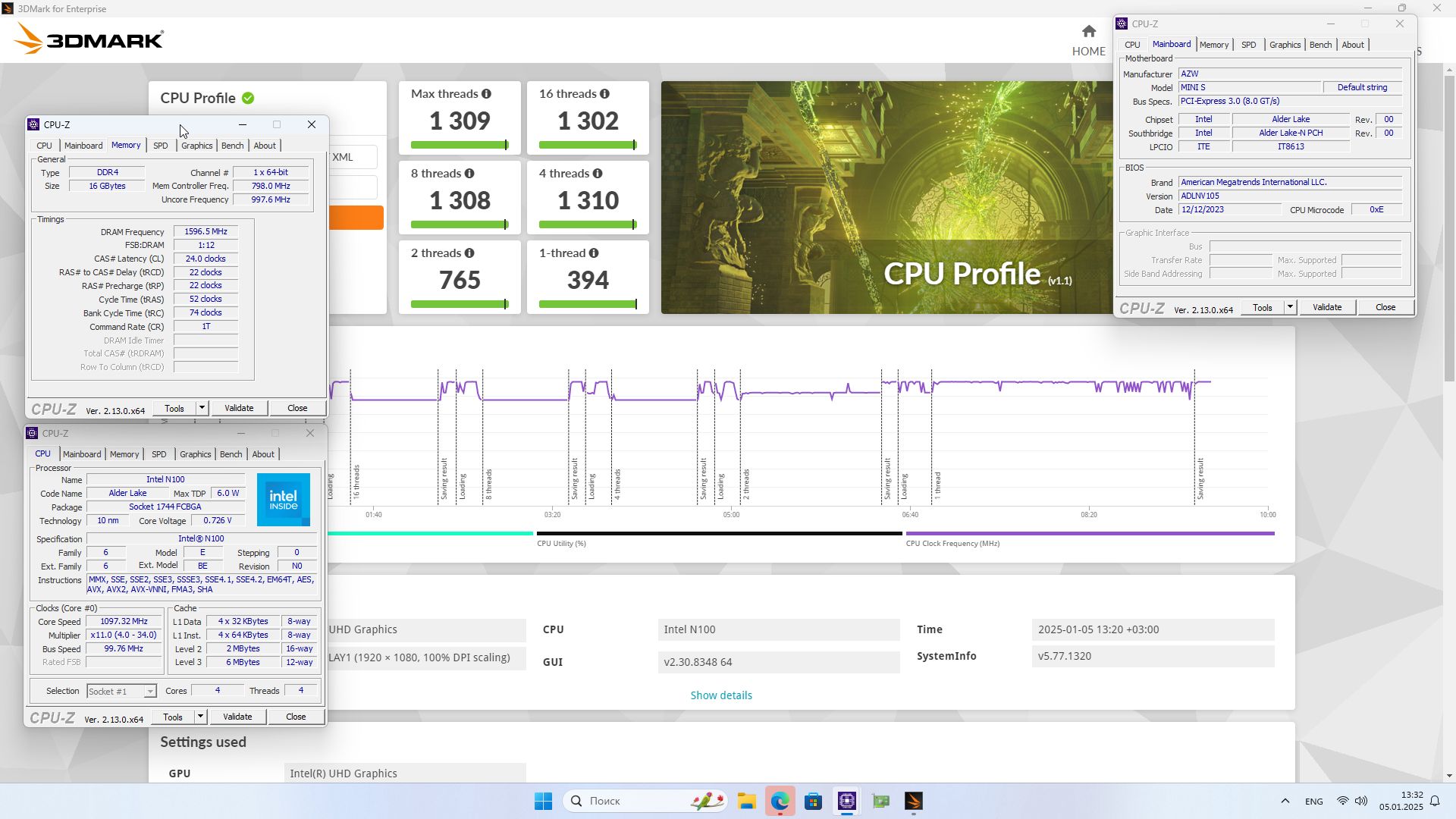
Task: Click the Windows search box
Action: tap(645, 801)
